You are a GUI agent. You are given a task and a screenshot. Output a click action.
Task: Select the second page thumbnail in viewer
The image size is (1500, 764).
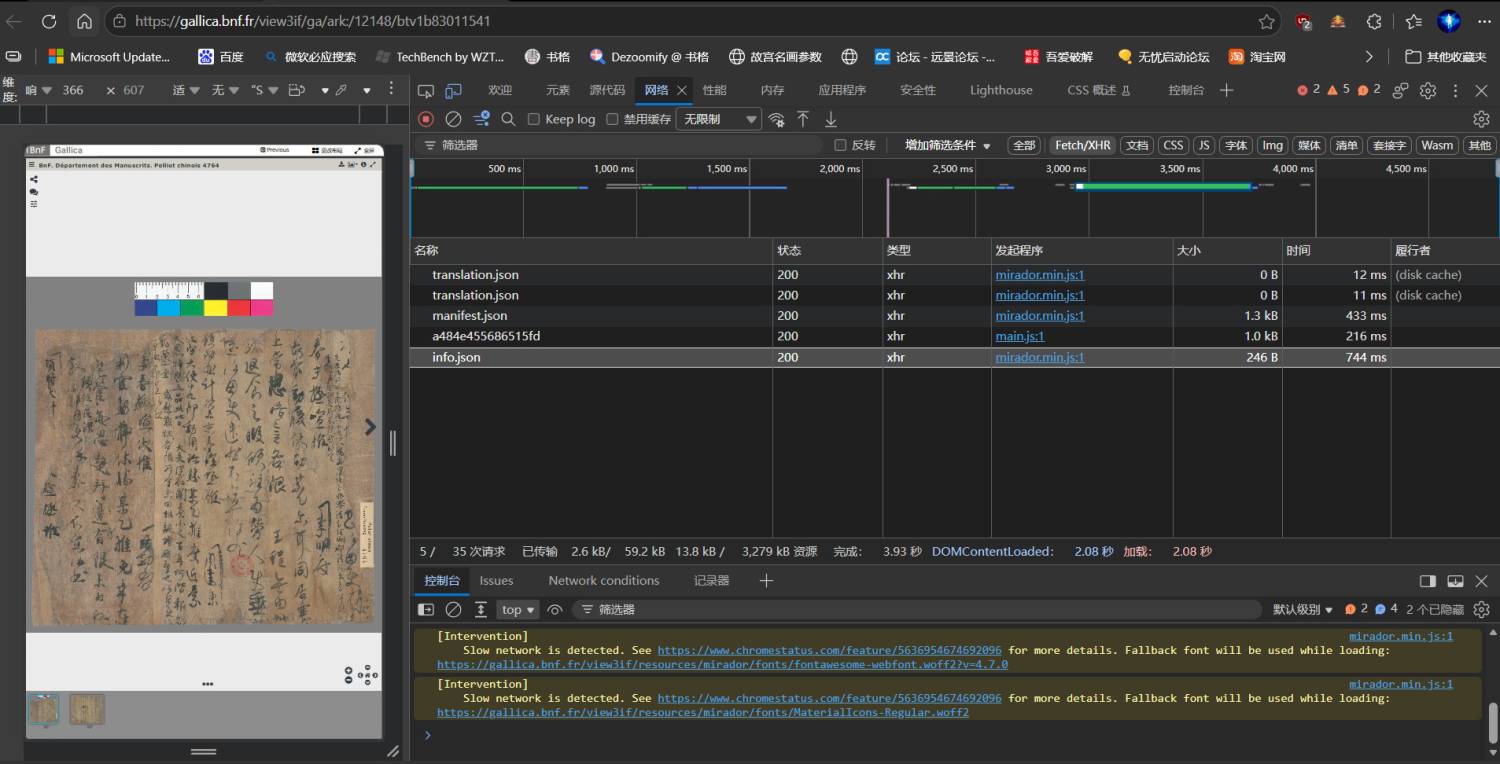coord(87,709)
